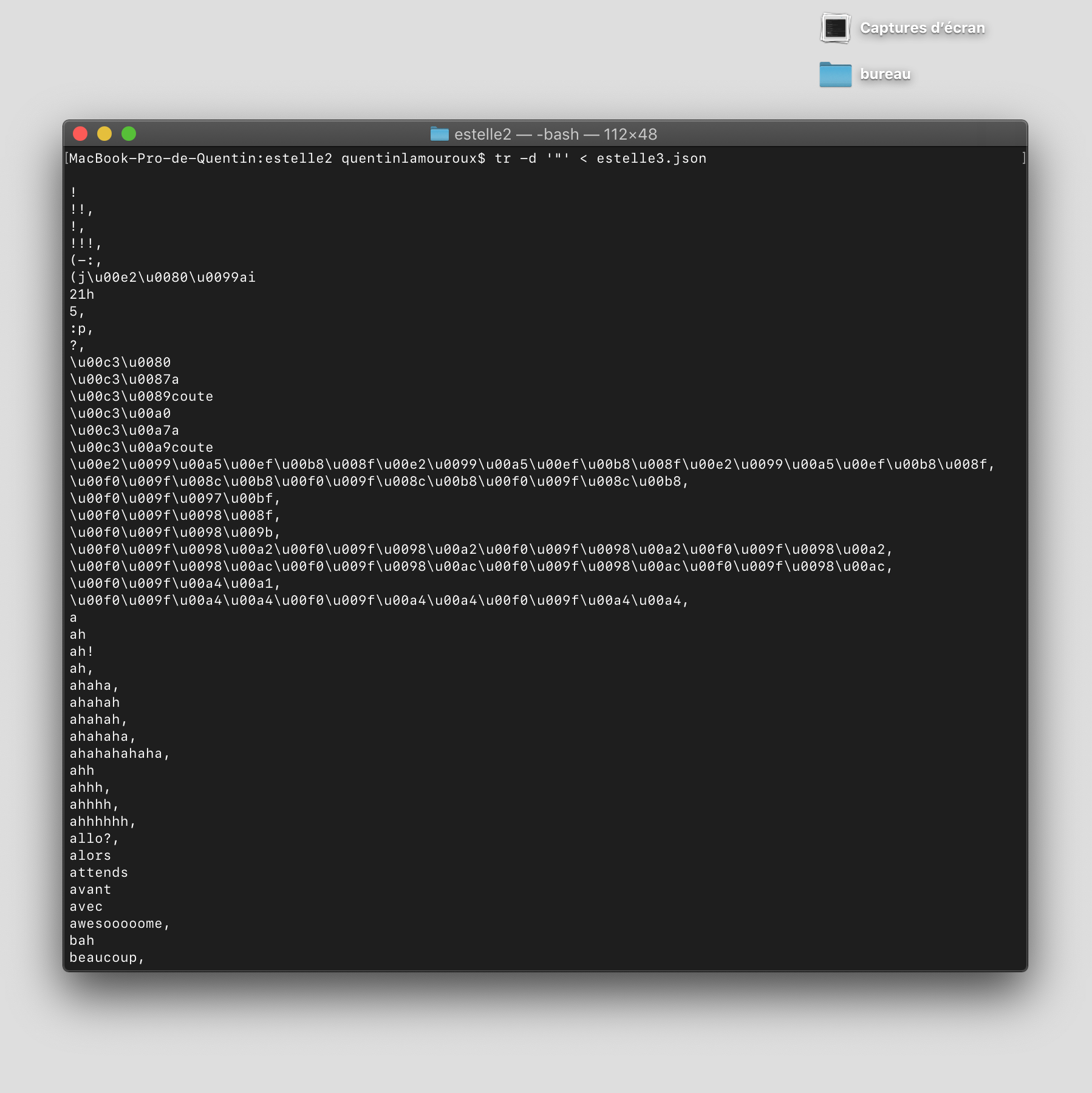Click the output line '!!!,'

tap(86, 243)
